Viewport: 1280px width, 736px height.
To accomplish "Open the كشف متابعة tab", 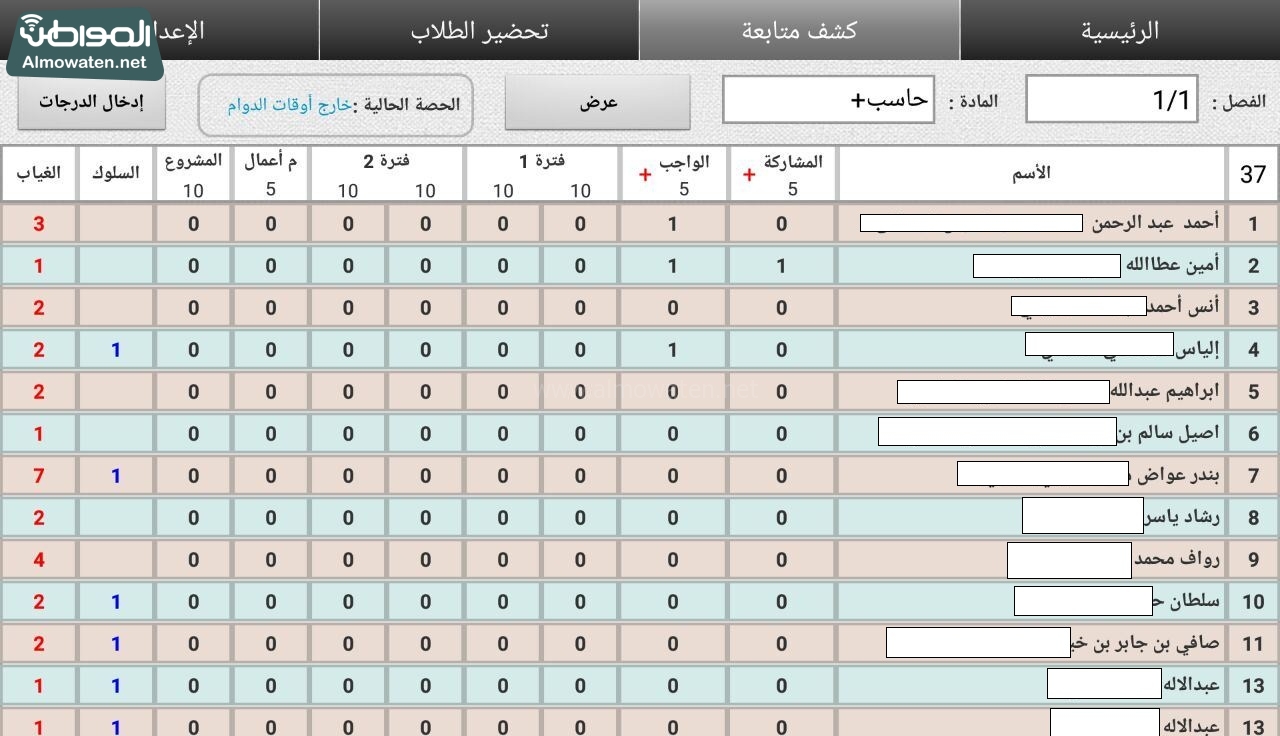I will coord(799,30).
